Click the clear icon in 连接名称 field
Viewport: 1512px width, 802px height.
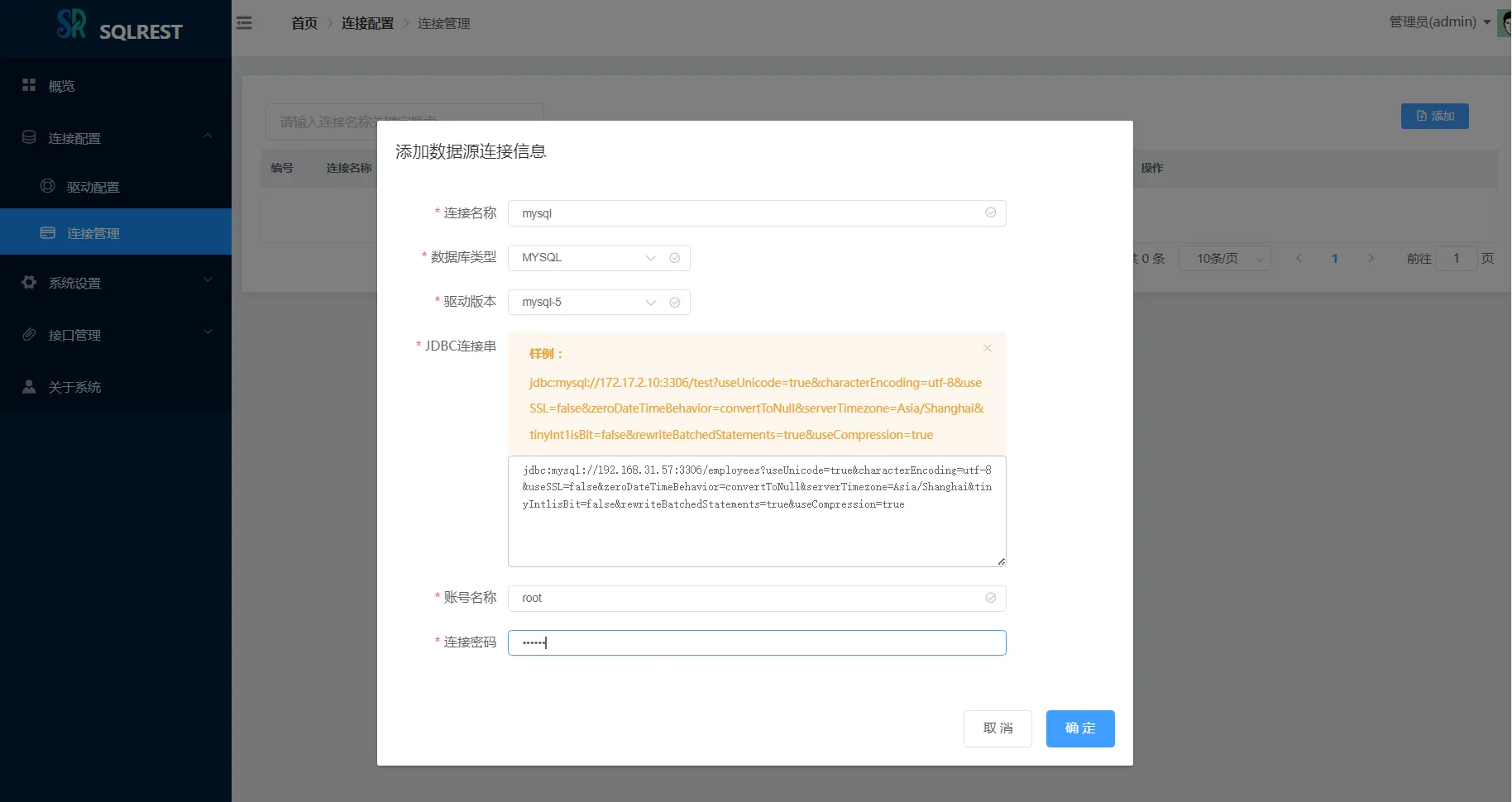pos(990,212)
